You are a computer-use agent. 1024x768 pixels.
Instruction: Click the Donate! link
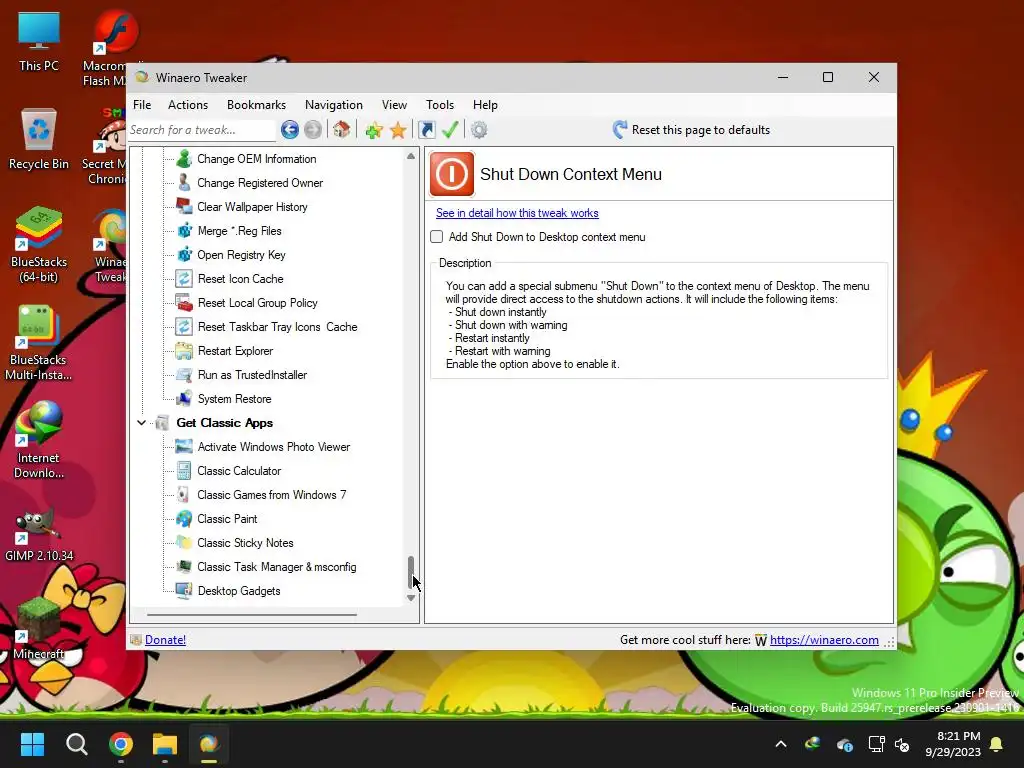[x=165, y=640]
